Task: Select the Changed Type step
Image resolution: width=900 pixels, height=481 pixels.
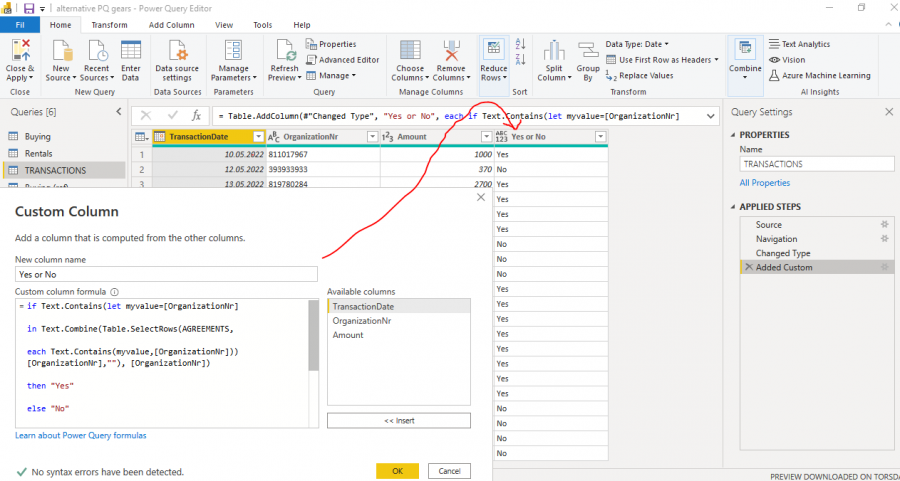Action: [783, 253]
